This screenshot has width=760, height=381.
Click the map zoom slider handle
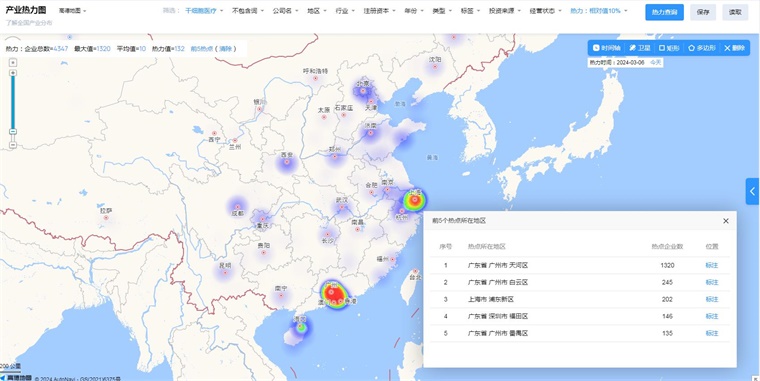point(13,131)
